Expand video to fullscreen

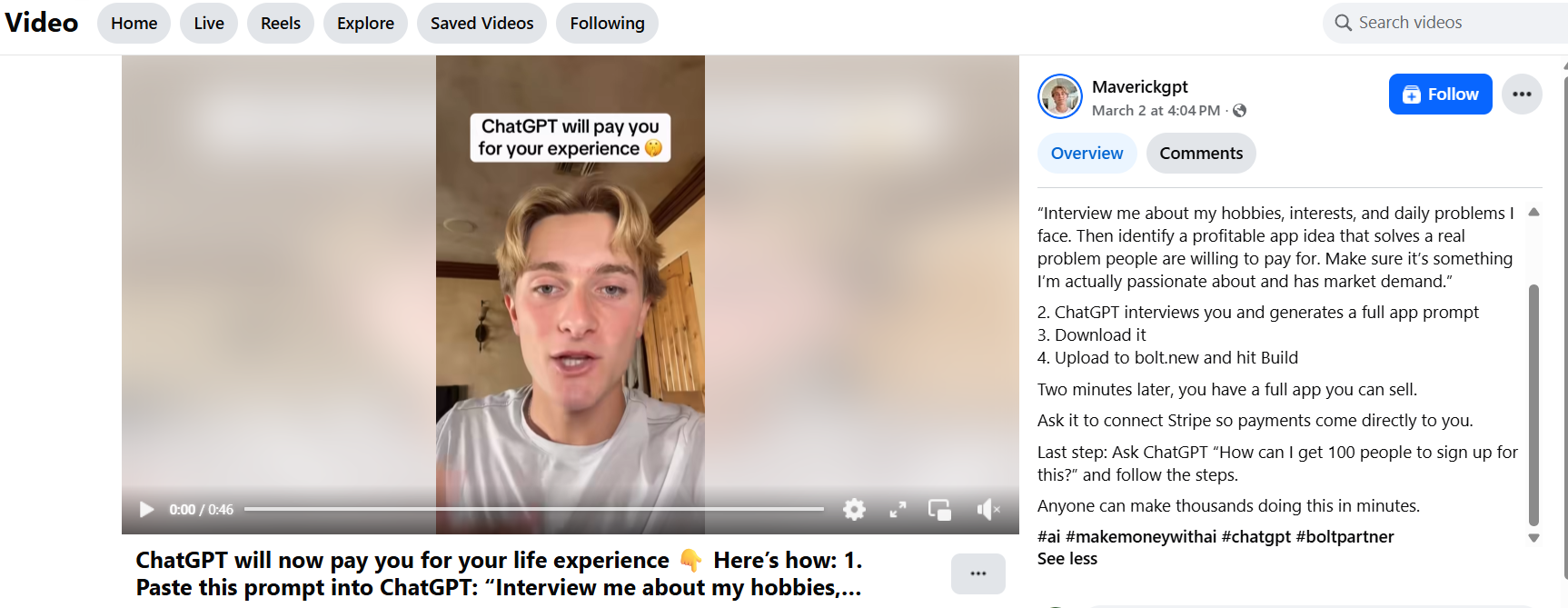tap(898, 510)
